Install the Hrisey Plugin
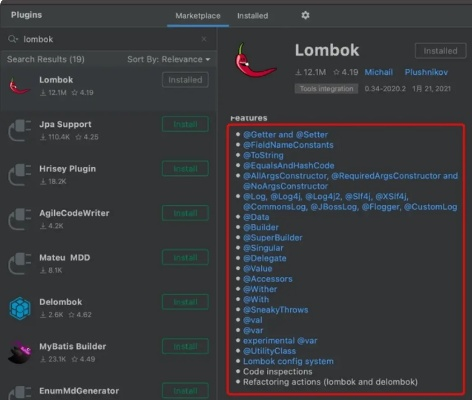The width and height of the screenshot is (472, 400). (185, 169)
